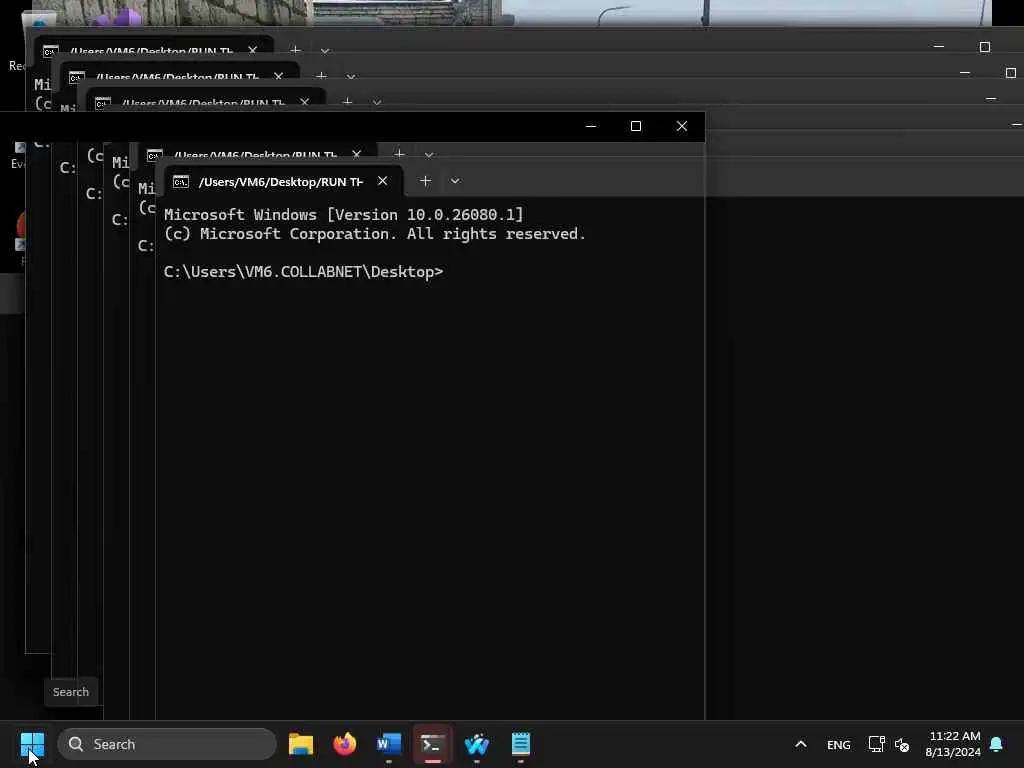Screen dimensions: 1024x768
Task: Show hidden system tray icons
Action: click(801, 744)
